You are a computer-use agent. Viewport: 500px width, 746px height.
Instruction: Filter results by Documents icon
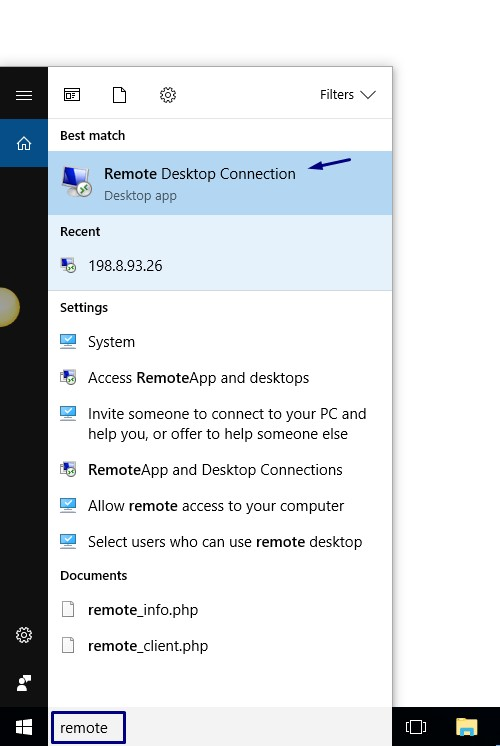[x=119, y=95]
